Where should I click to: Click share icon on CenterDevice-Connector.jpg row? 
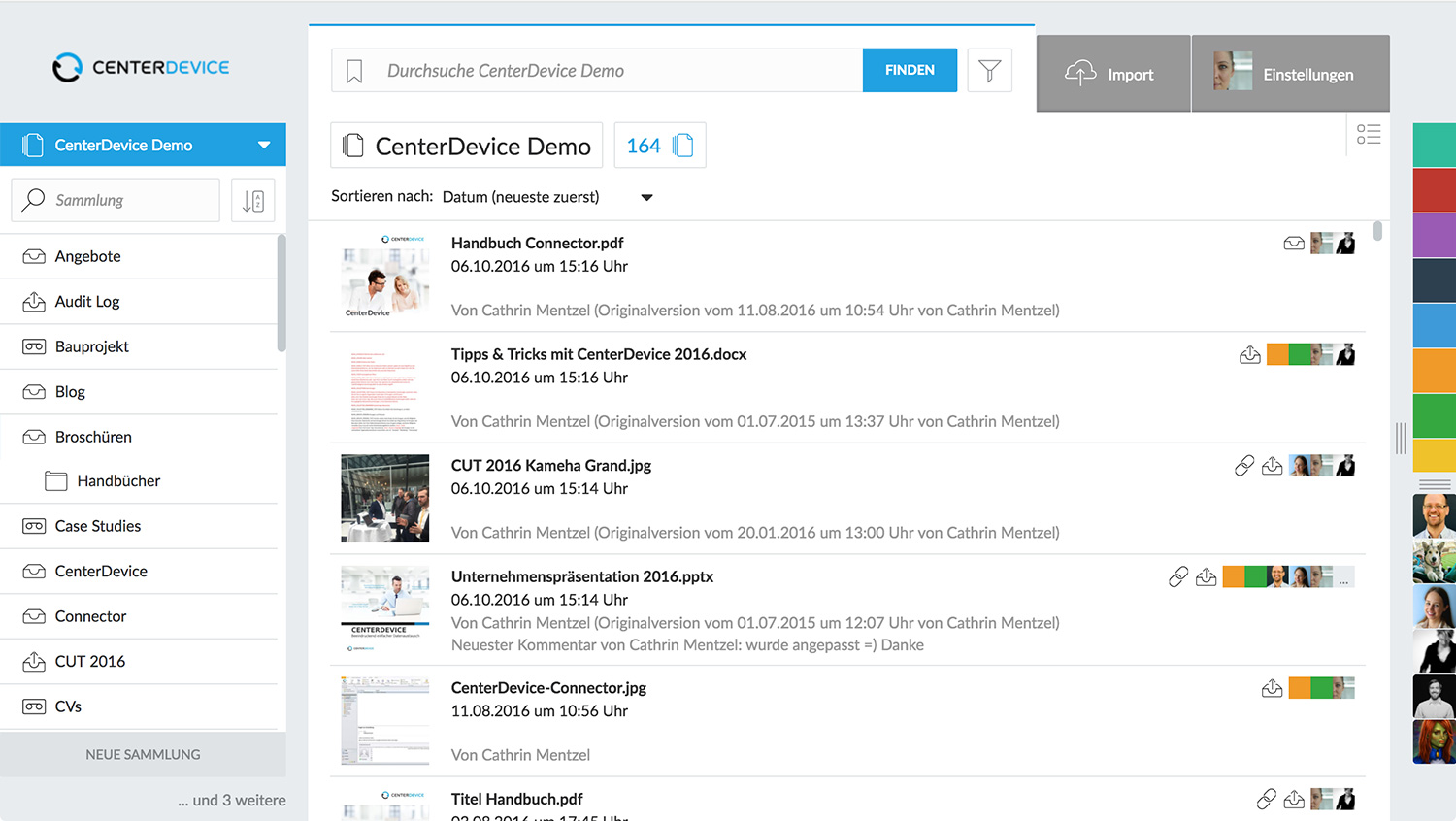click(x=1273, y=688)
